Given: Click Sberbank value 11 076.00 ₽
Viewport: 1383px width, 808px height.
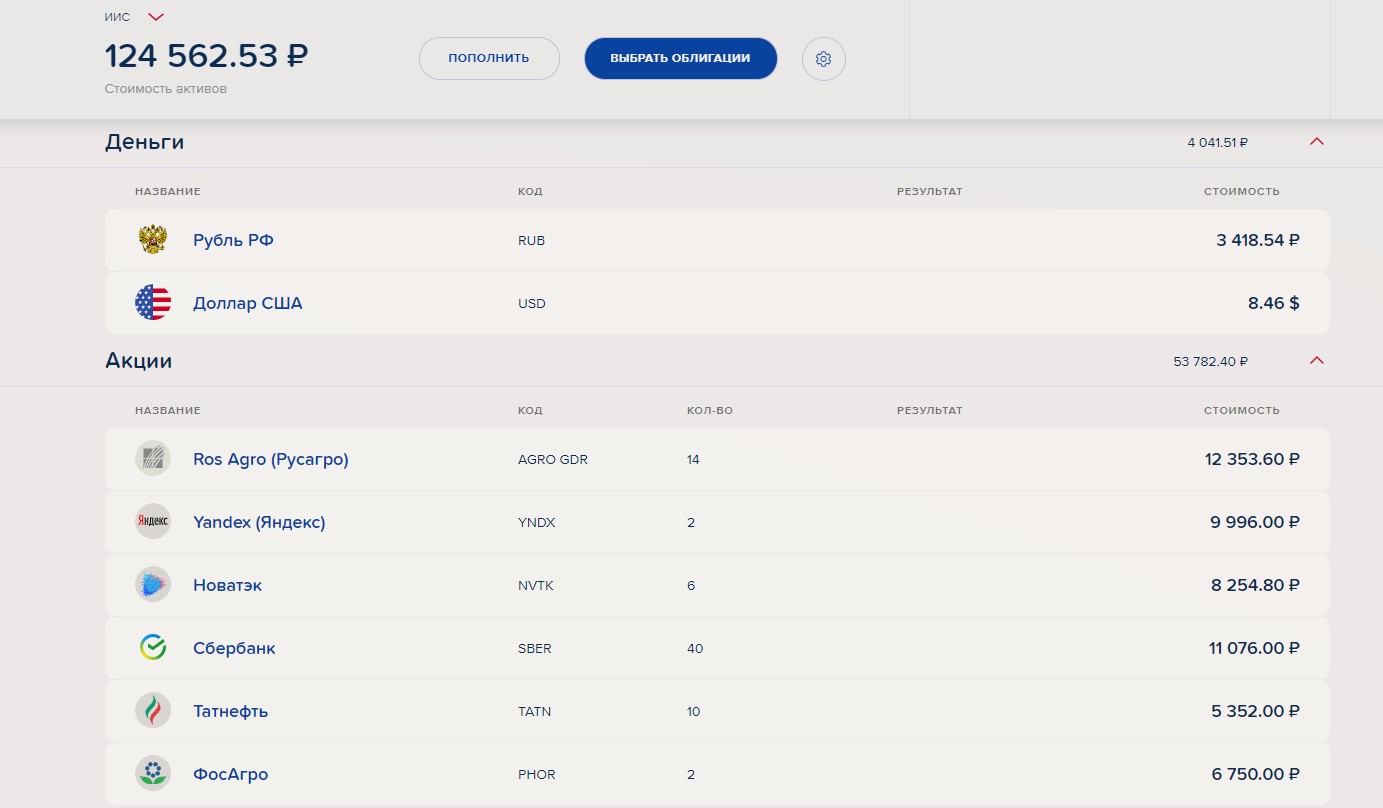Looking at the screenshot, I should pyautogui.click(x=1255, y=648).
